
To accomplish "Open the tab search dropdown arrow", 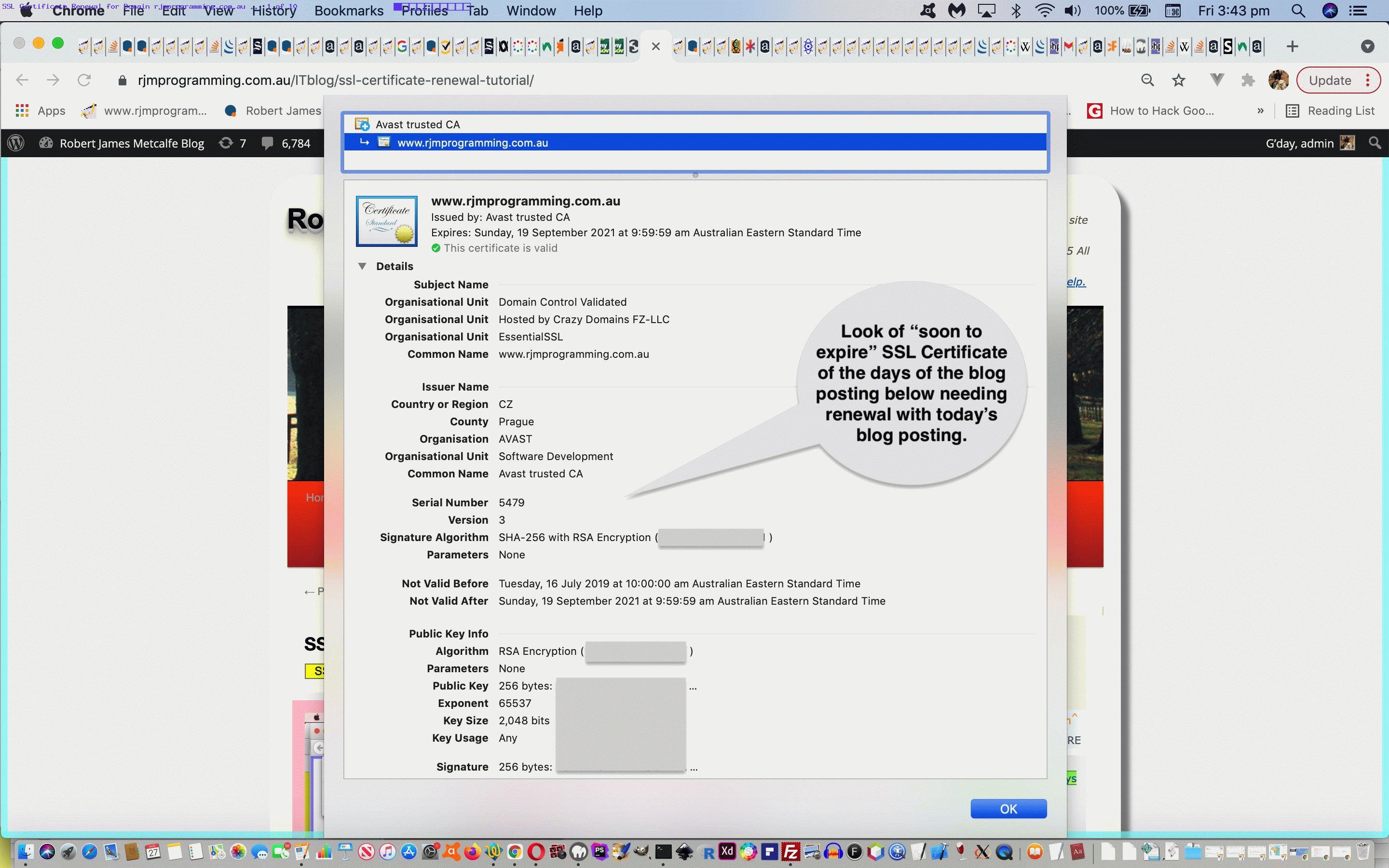I will click(1368, 46).
